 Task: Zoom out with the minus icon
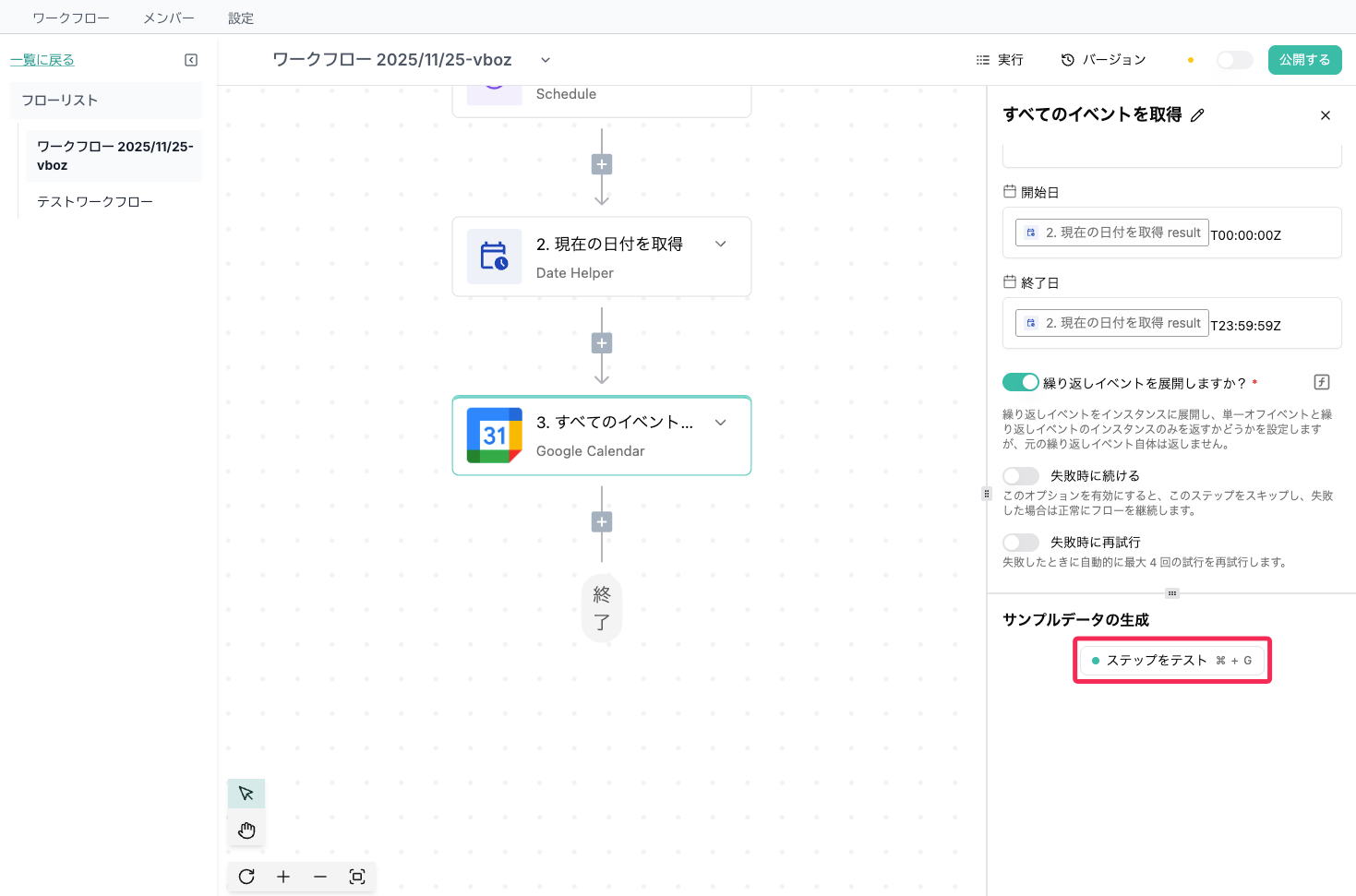click(x=320, y=877)
